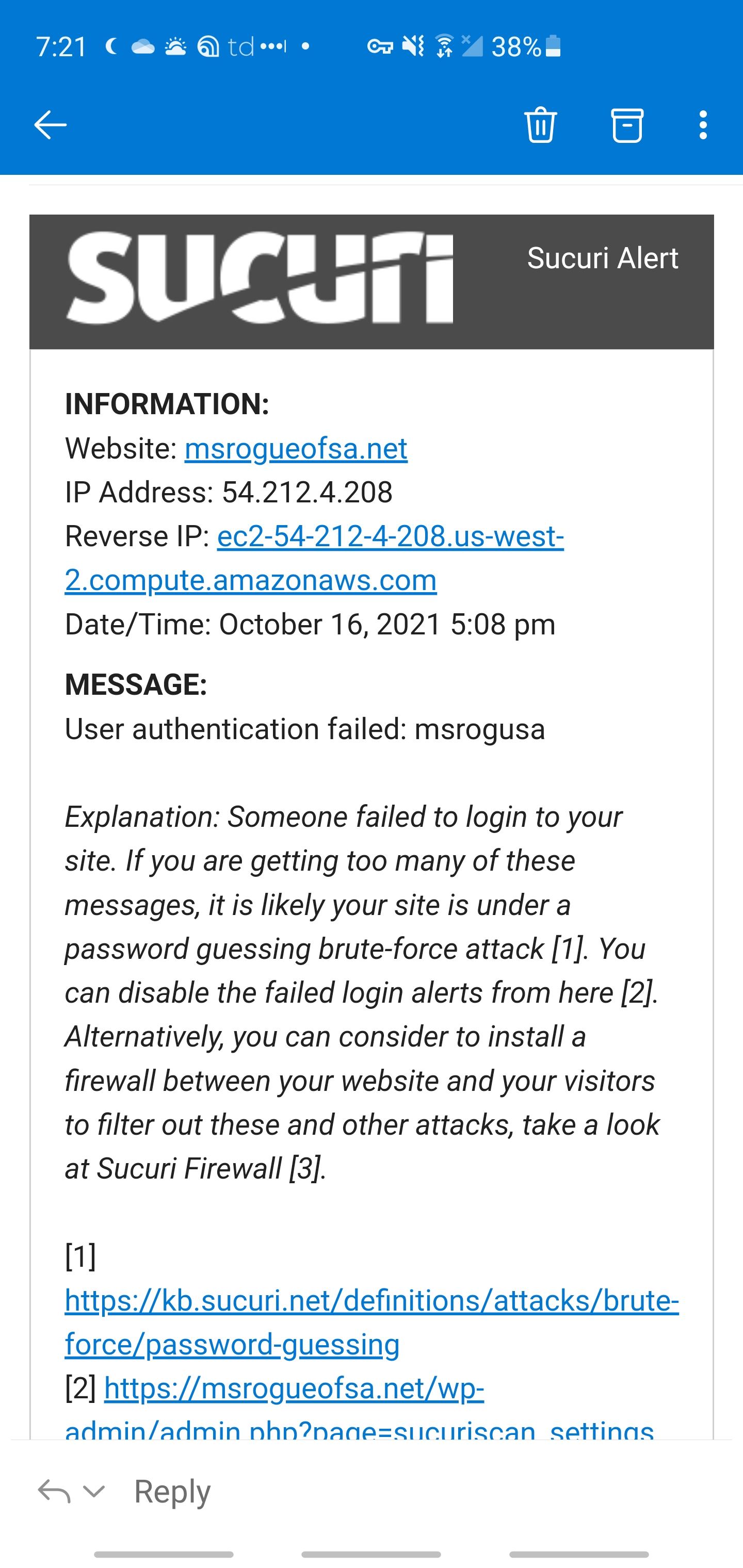This screenshot has width=743, height=1568.
Task: Tap the muted sound status icon
Action: tap(413, 46)
